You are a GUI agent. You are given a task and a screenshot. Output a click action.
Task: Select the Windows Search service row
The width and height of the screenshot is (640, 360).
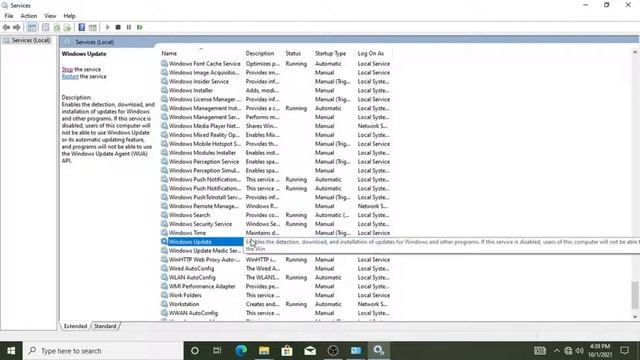(x=276, y=215)
